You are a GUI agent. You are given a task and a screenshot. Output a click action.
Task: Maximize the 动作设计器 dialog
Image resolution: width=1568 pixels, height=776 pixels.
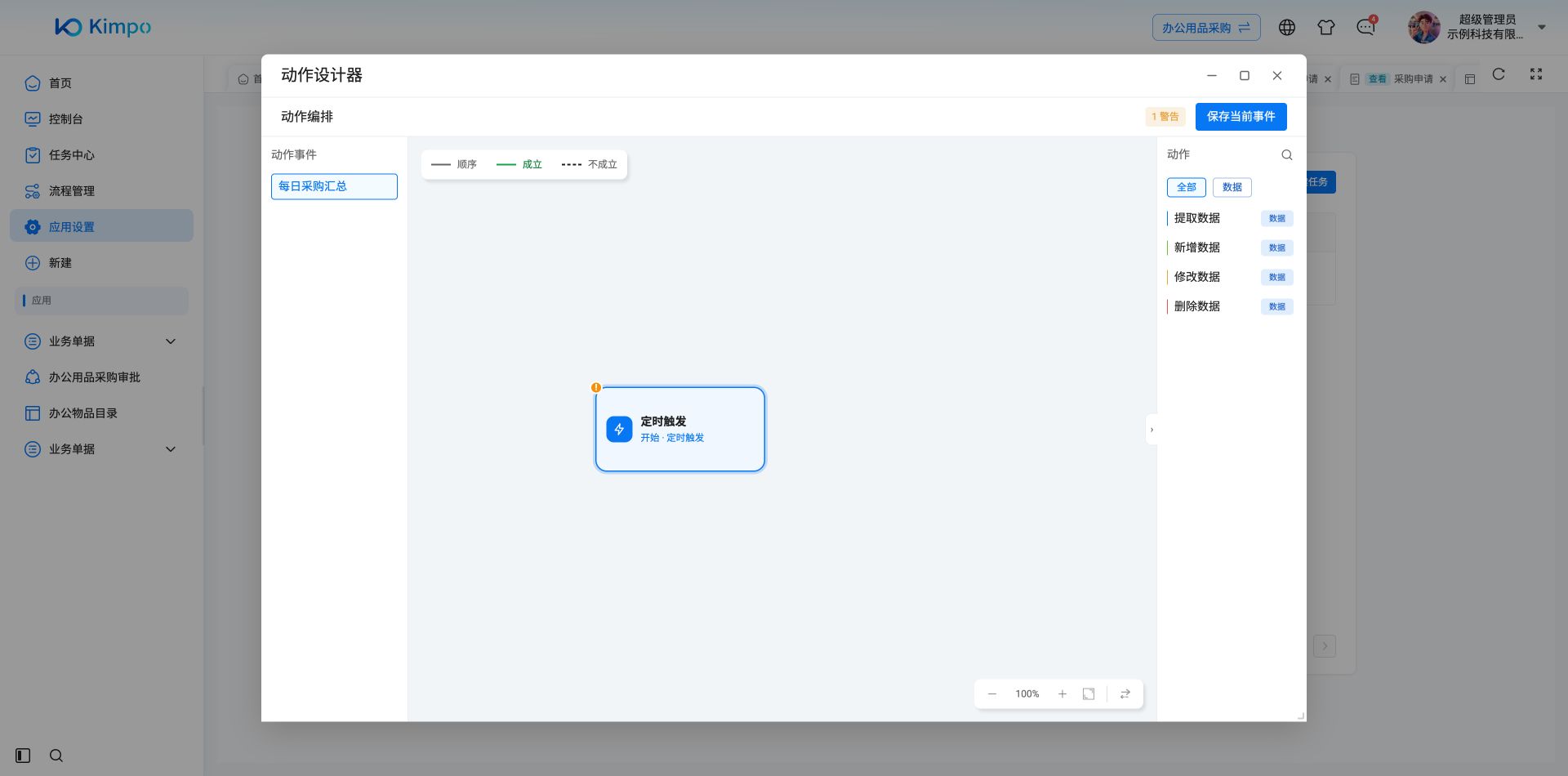click(1245, 75)
